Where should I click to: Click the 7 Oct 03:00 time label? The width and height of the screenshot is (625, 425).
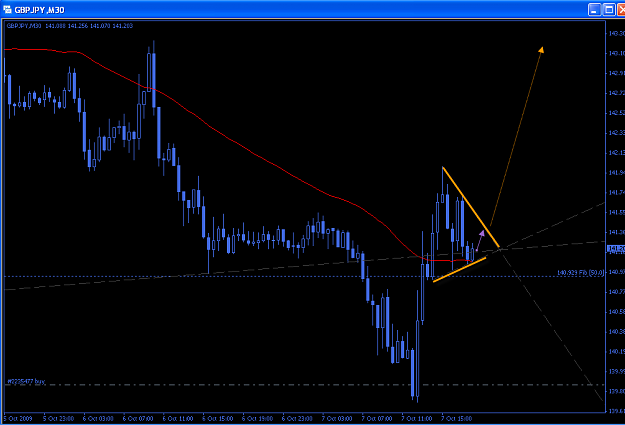pos(337,418)
